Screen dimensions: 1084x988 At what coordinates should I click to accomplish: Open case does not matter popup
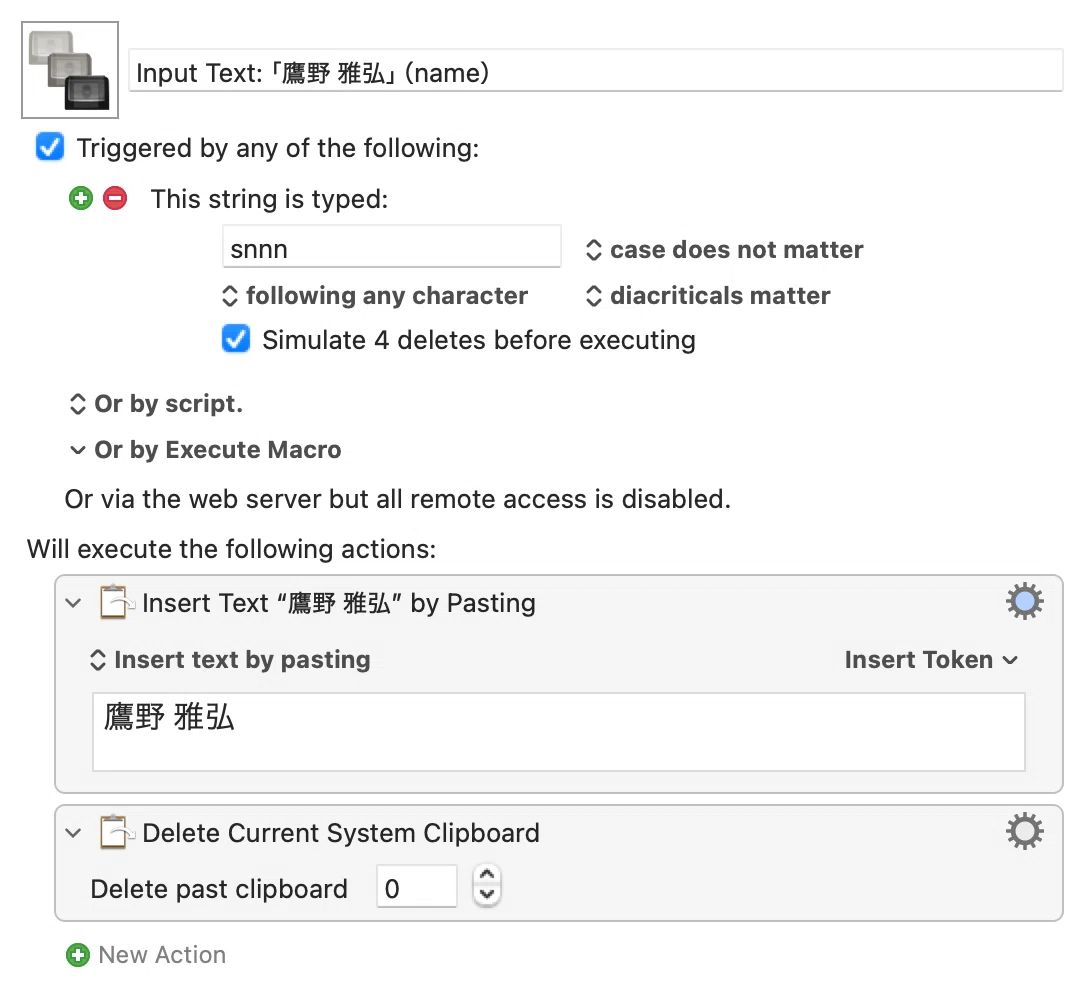[724, 250]
